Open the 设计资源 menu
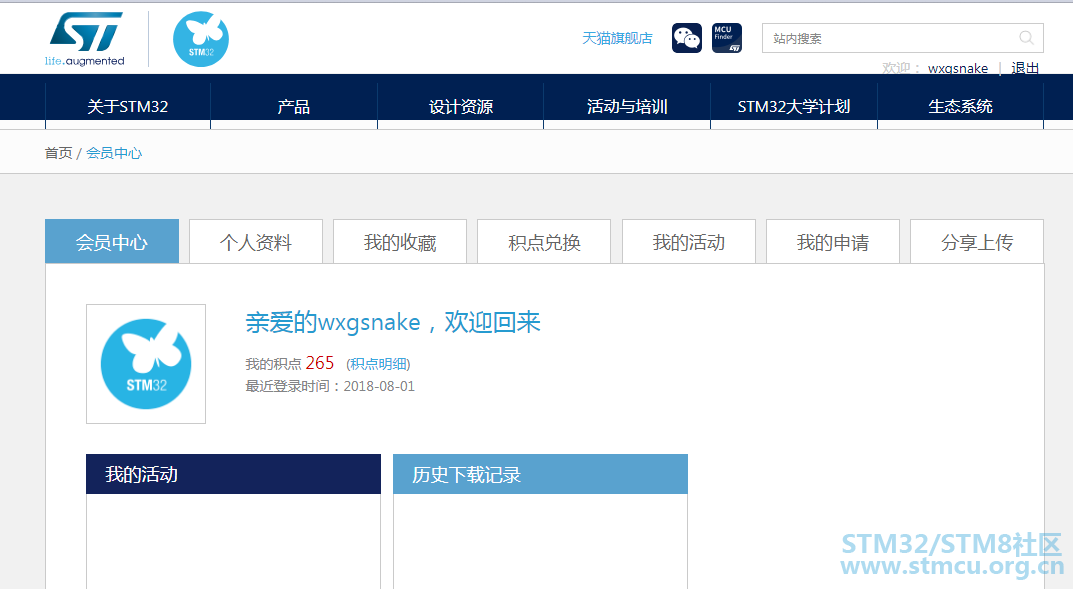The width and height of the screenshot is (1073, 589). tap(461, 106)
